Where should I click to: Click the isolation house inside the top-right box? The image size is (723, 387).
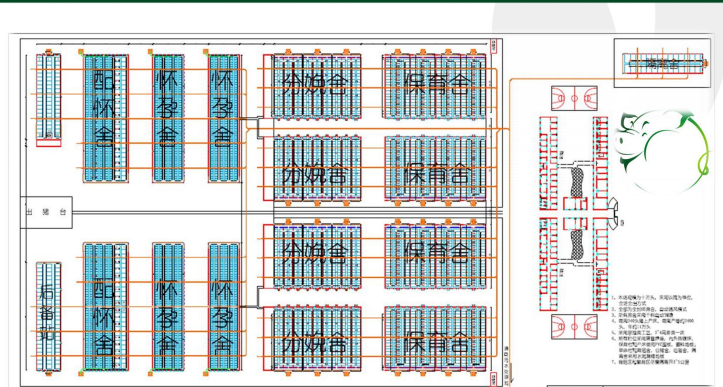663,63
